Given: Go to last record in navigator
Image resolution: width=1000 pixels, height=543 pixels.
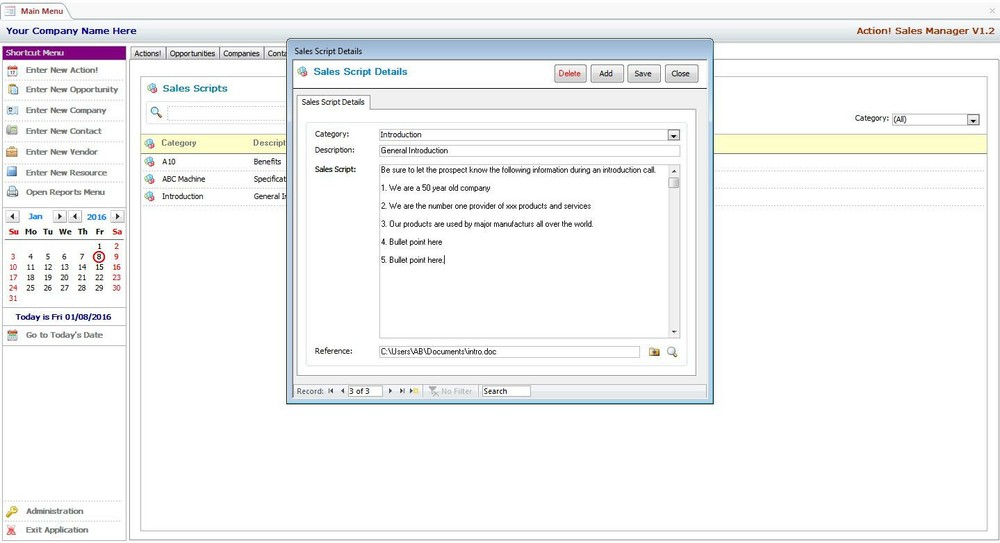Looking at the screenshot, I should pyautogui.click(x=402, y=391).
